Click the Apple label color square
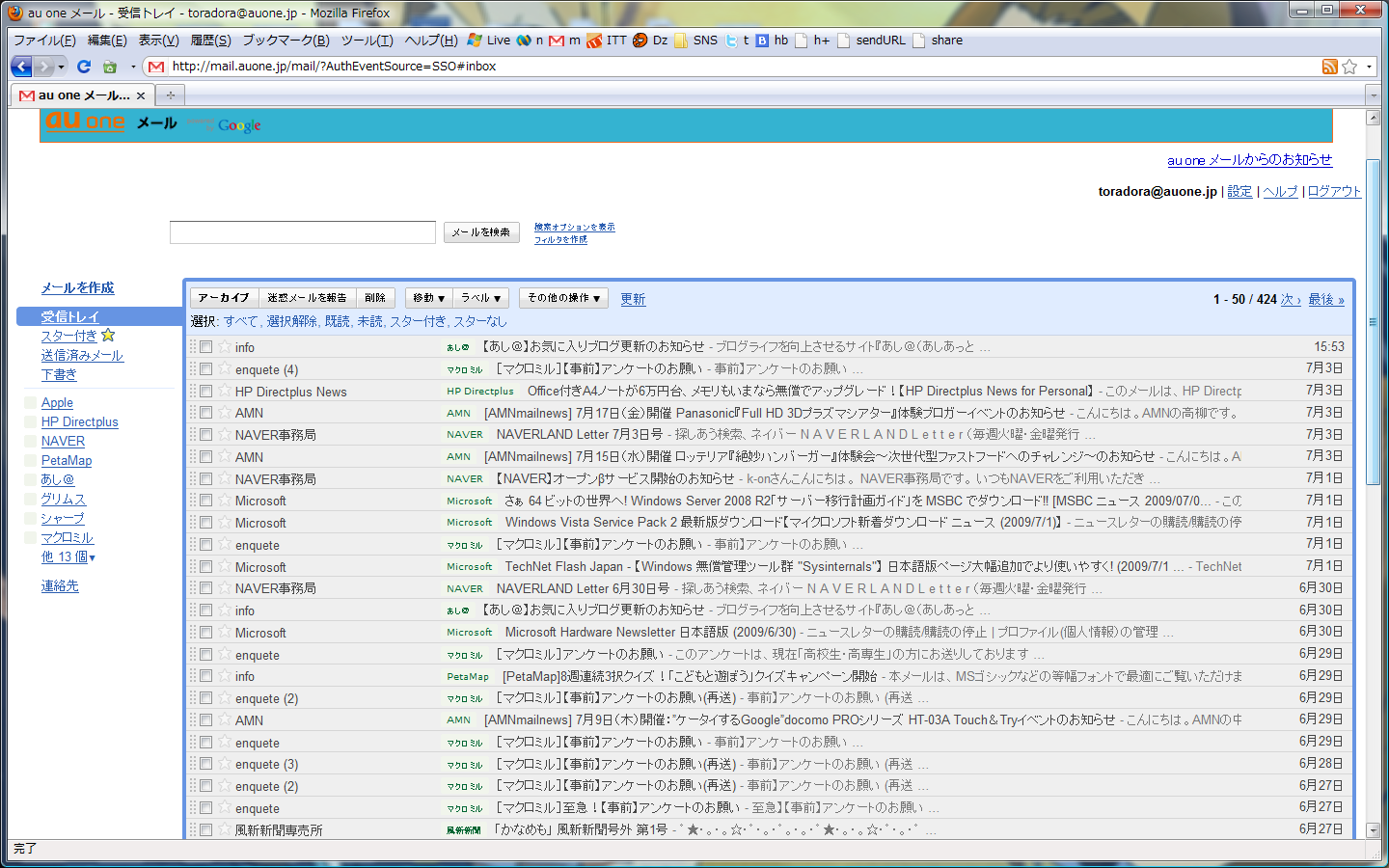 click(31, 403)
